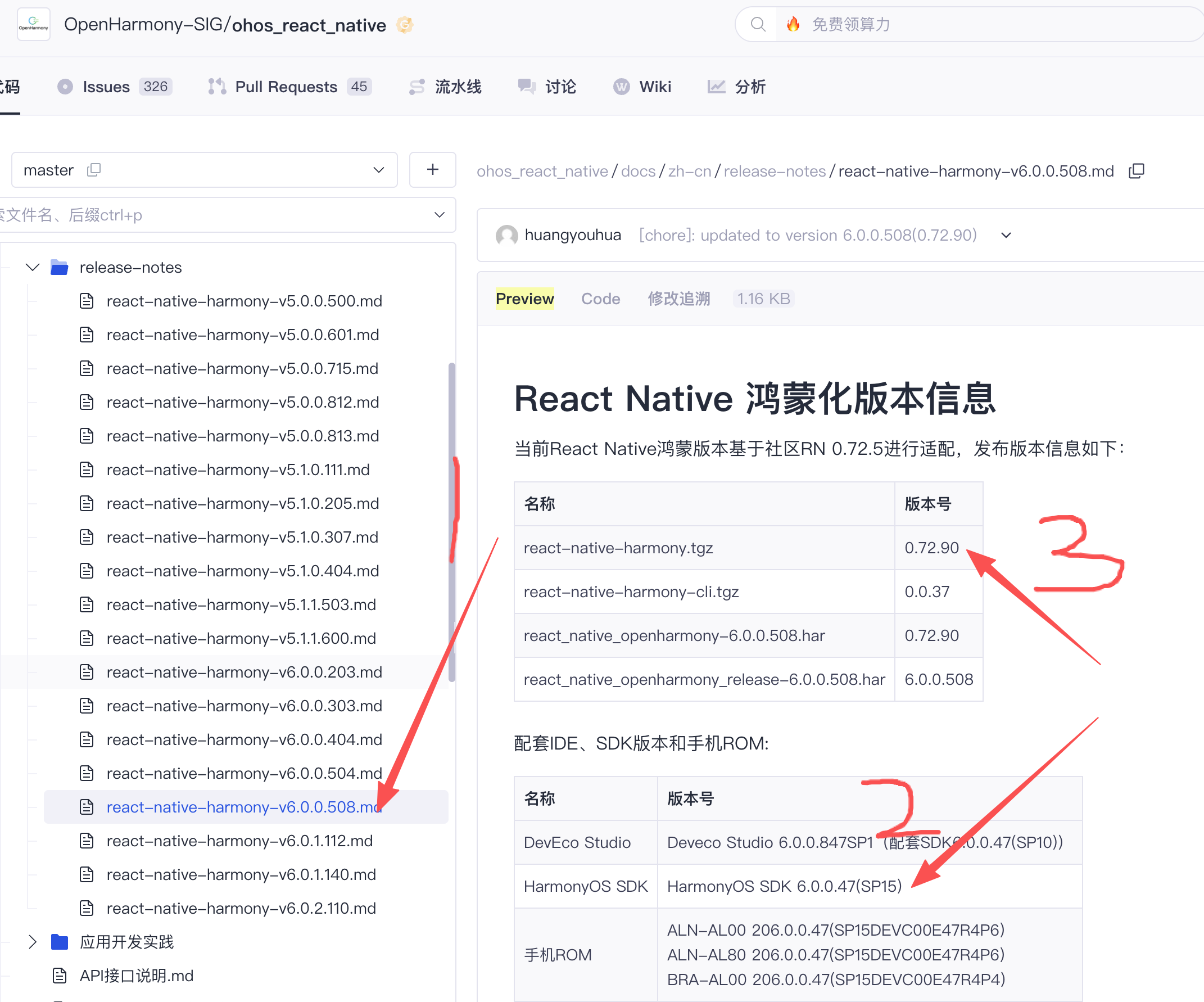Open master branch dropdown
Viewport: 1204px width, 1002px height.
(378, 170)
